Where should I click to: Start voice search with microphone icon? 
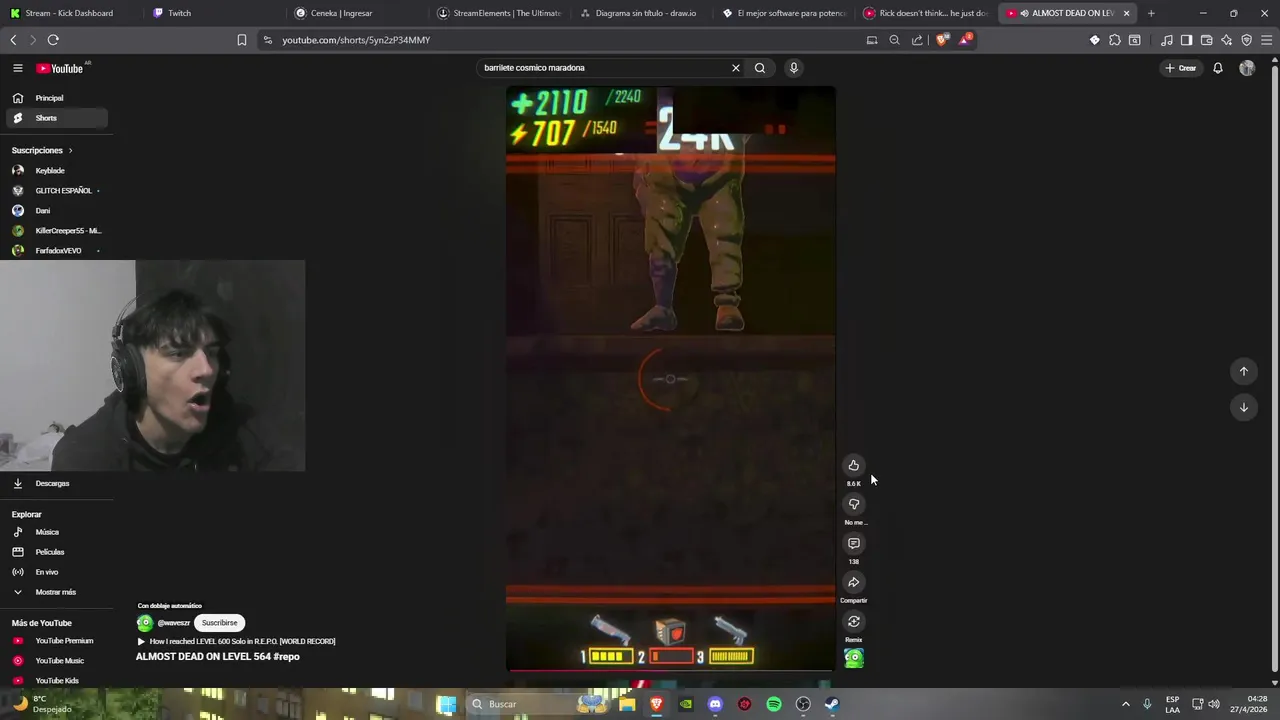pos(794,68)
